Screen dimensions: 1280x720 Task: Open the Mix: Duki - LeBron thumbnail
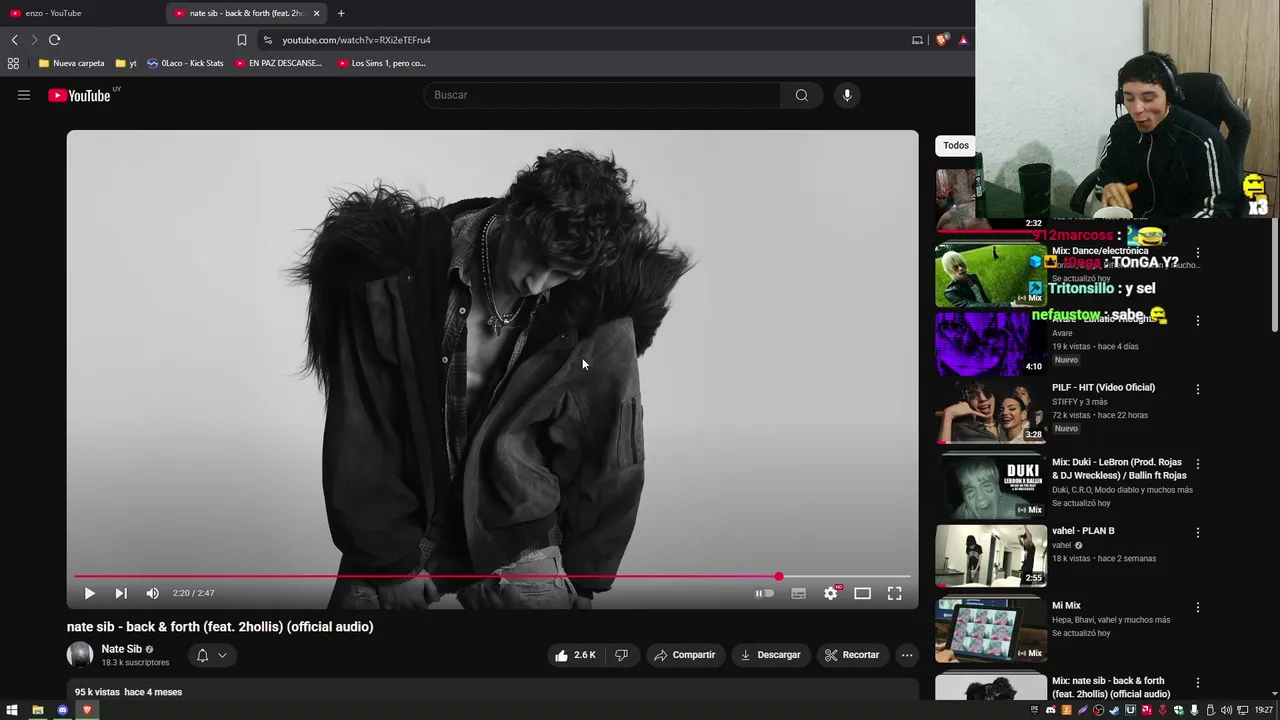point(991,487)
